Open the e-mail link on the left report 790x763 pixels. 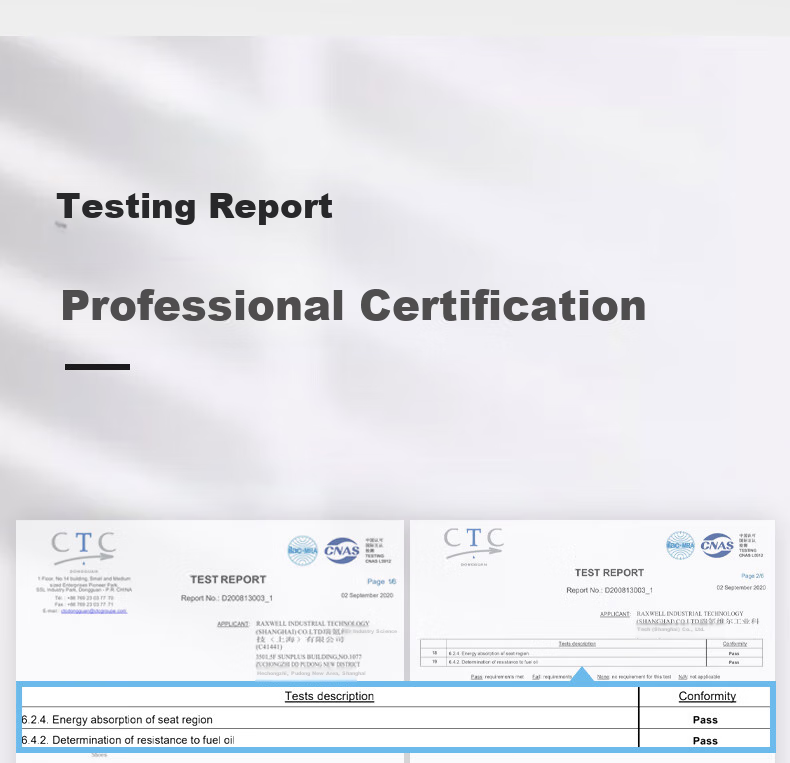[x=94, y=611]
